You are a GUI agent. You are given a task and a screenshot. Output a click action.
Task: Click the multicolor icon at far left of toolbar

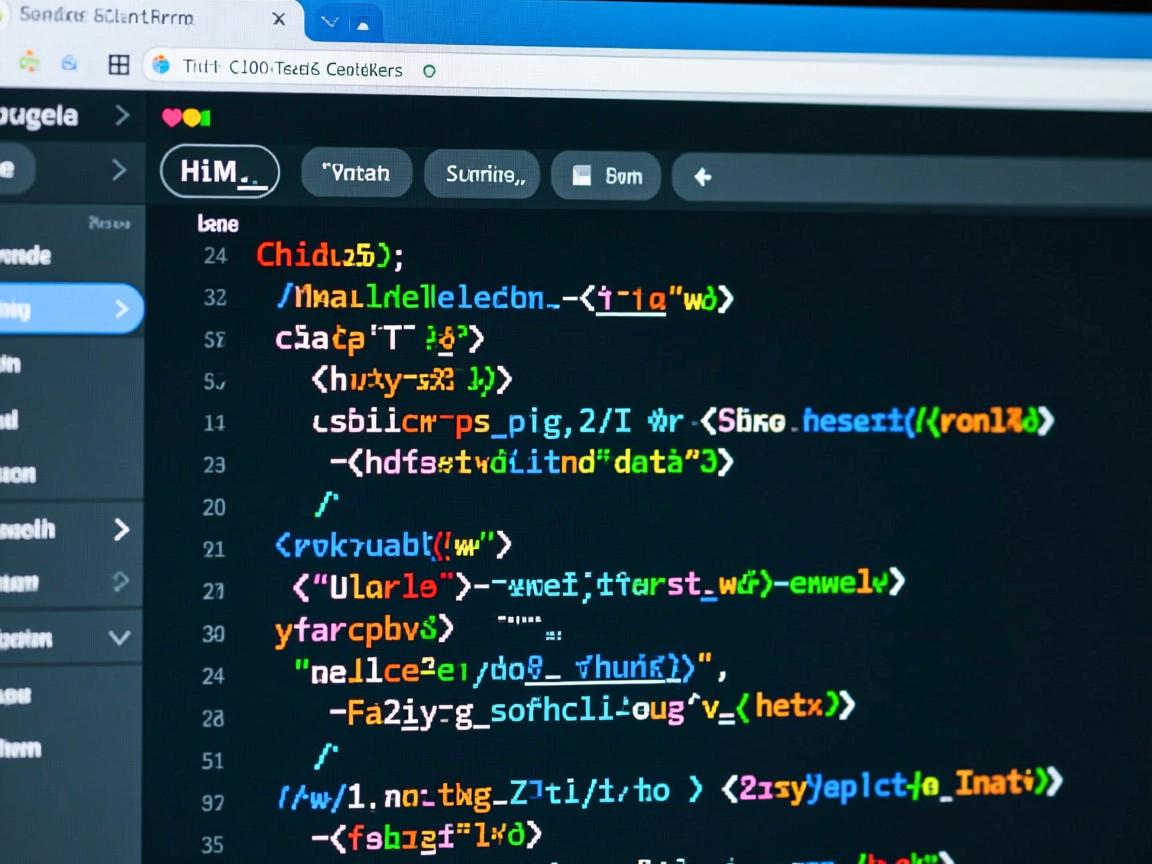29,62
